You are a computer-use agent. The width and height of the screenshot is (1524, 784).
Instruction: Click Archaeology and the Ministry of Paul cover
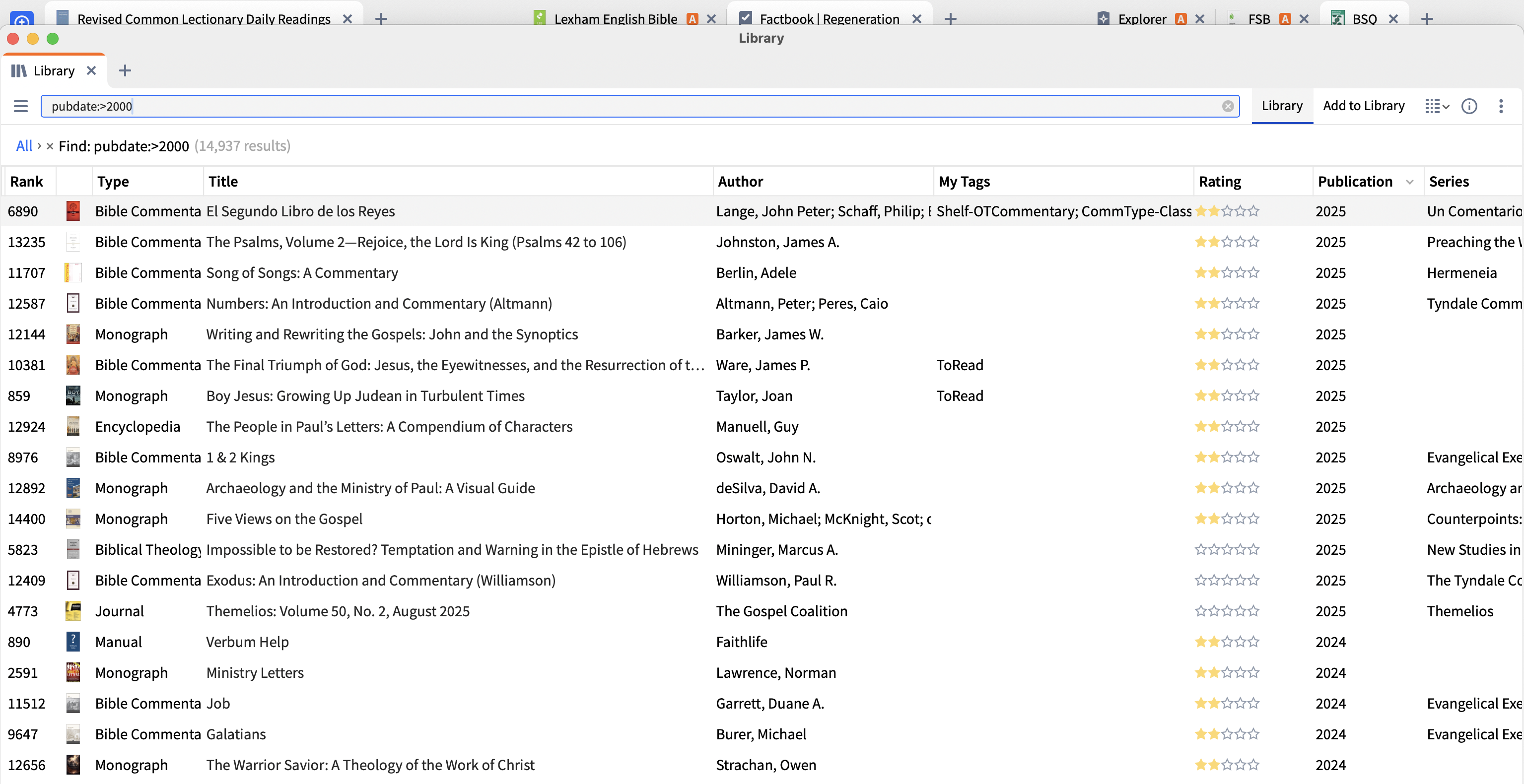coord(73,488)
